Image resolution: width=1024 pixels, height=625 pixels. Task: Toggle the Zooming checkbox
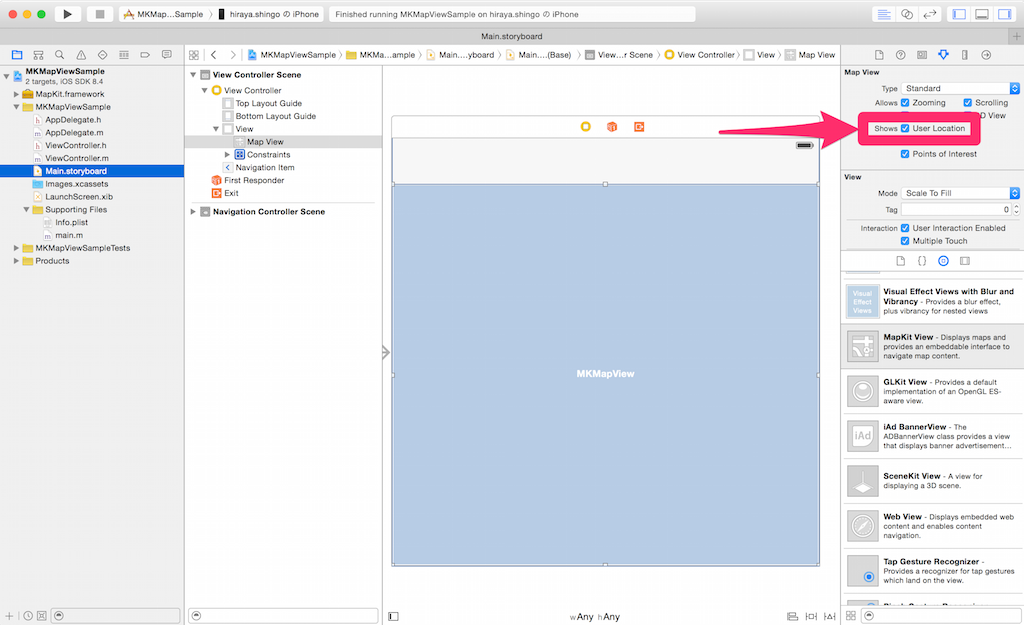(x=905, y=103)
